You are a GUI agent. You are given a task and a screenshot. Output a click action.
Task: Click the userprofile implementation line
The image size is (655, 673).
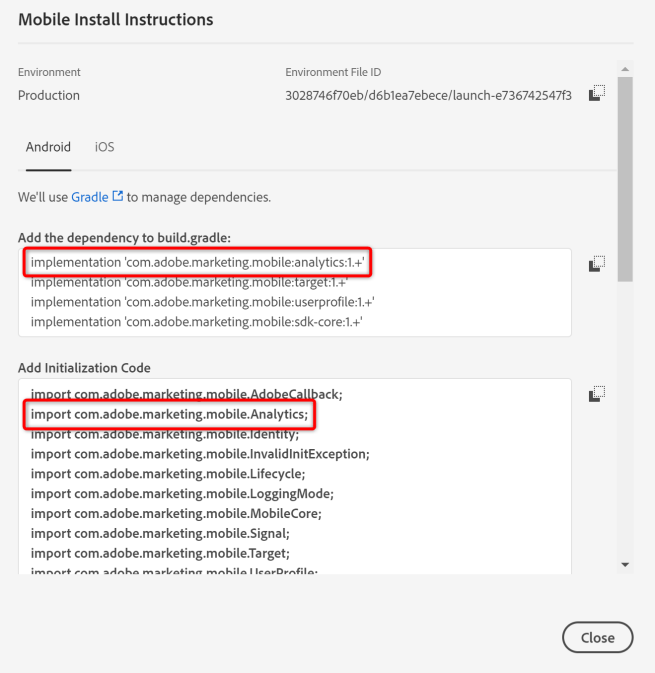(202, 301)
